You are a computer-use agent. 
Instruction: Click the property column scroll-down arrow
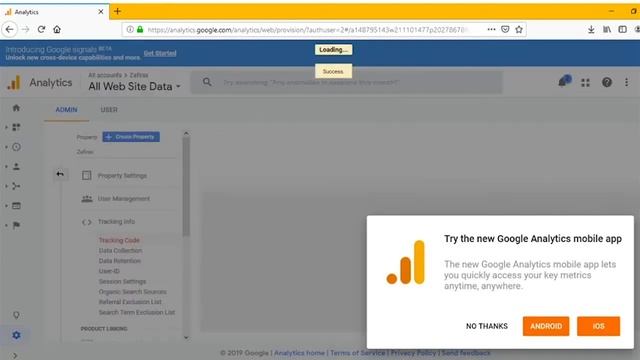pyautogui.click(x=186, y=338)
